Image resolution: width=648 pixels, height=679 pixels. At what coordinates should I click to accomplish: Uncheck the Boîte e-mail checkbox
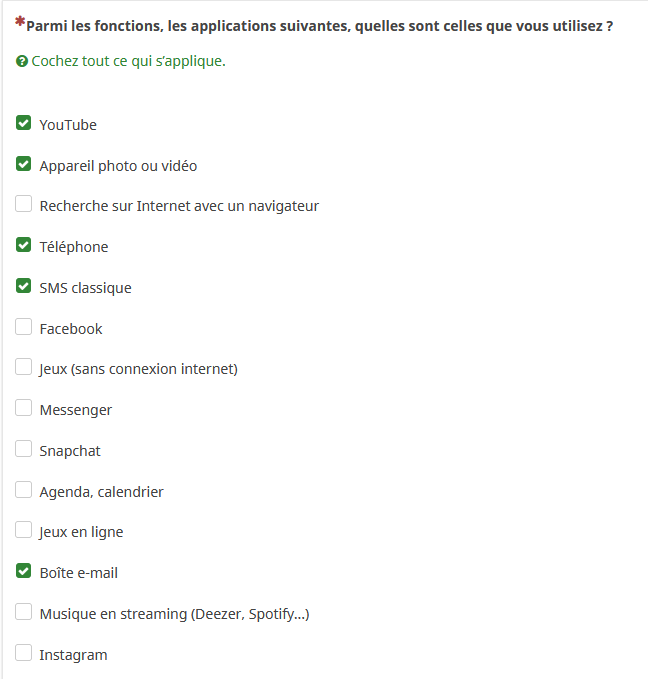click(24, 571)
